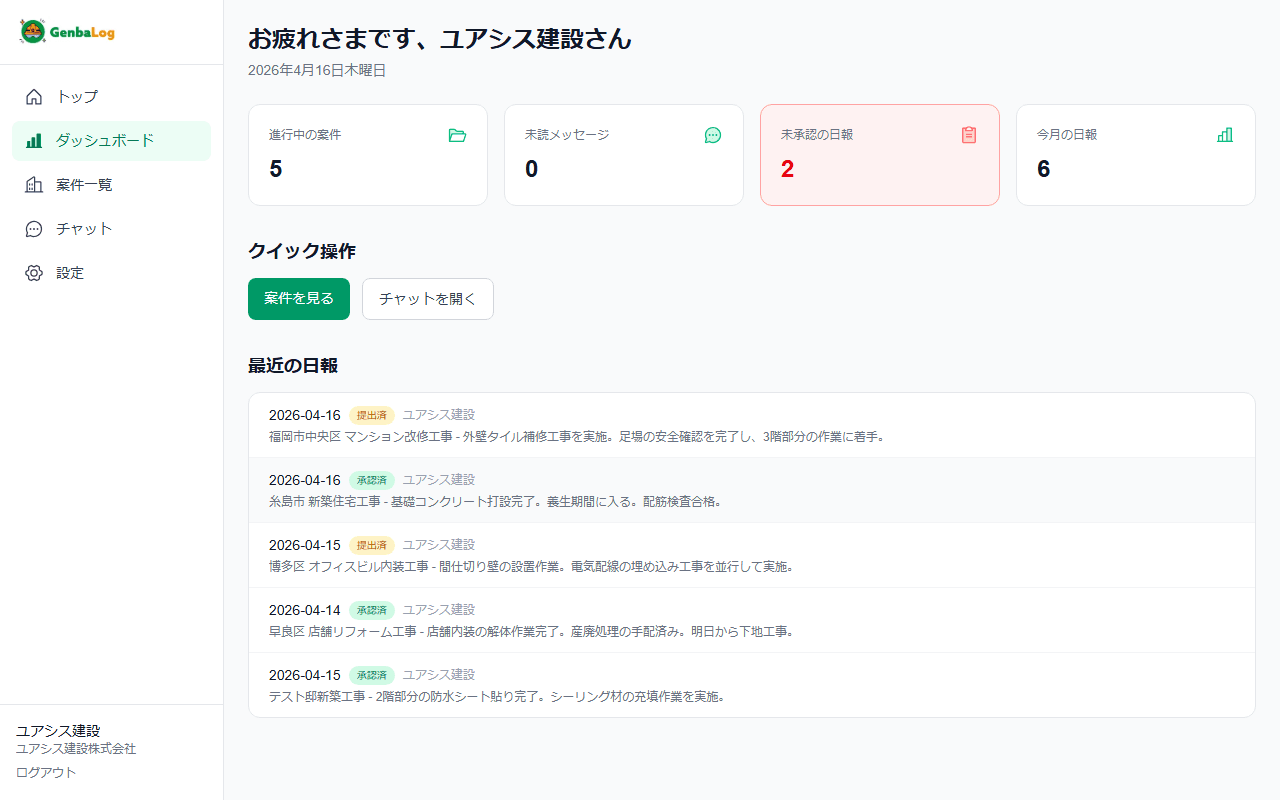The height and width of the screenshot is (800, 1280).
Task: Open the 未承認の日報 stat card
Action: point(879,154)
